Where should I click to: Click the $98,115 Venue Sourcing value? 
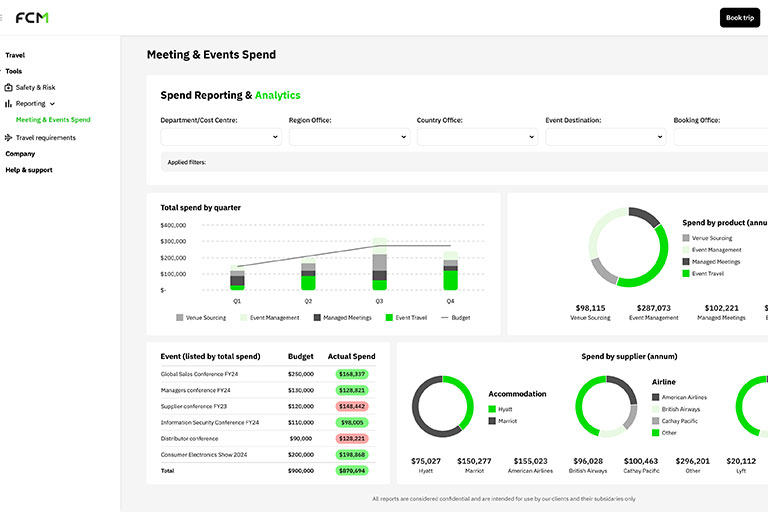point(590,308)
